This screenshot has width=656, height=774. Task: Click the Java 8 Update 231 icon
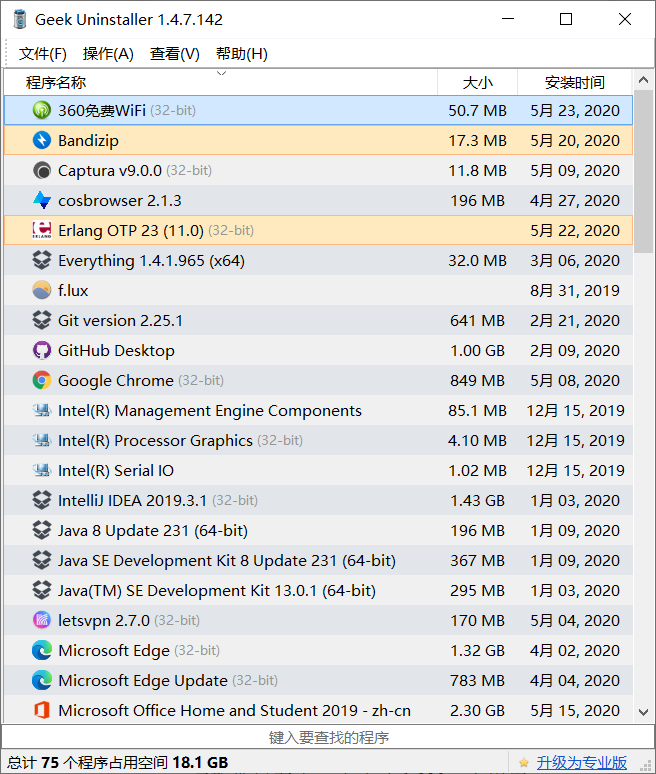[x=42, y=530]
